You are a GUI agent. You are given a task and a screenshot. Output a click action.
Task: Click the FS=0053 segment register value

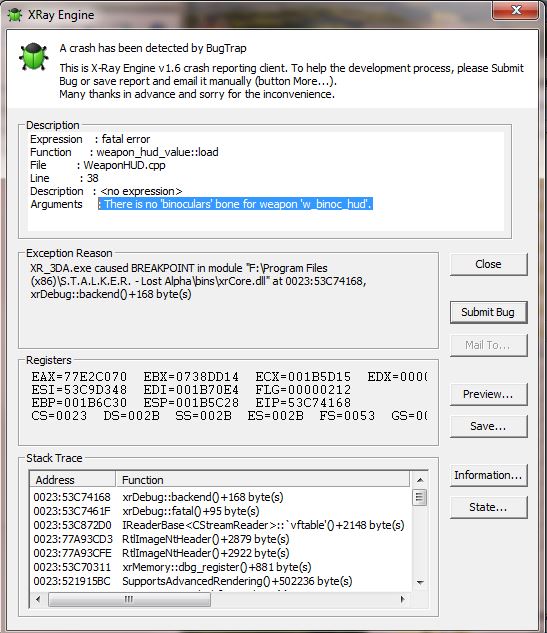point(347,416)
